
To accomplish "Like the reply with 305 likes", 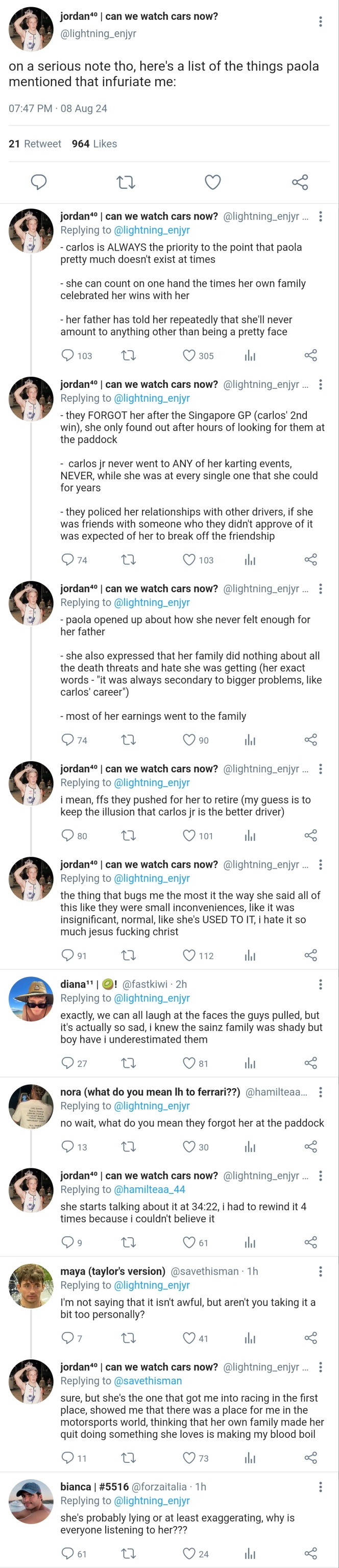I will [x=189, y=355].
